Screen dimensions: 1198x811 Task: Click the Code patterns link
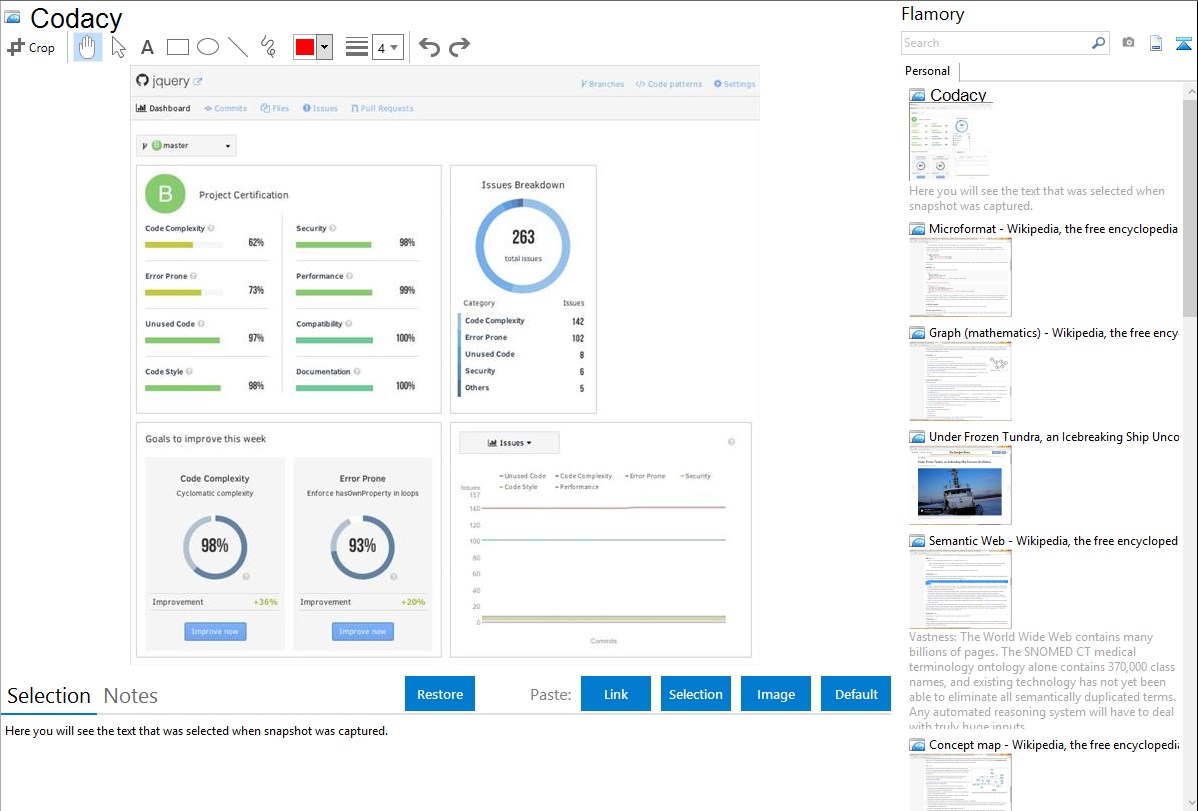coord(669,84)
